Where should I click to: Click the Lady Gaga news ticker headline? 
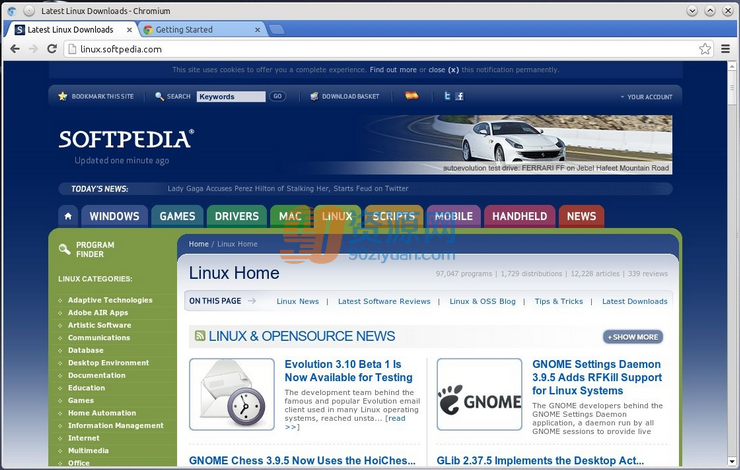coord(288,189)
